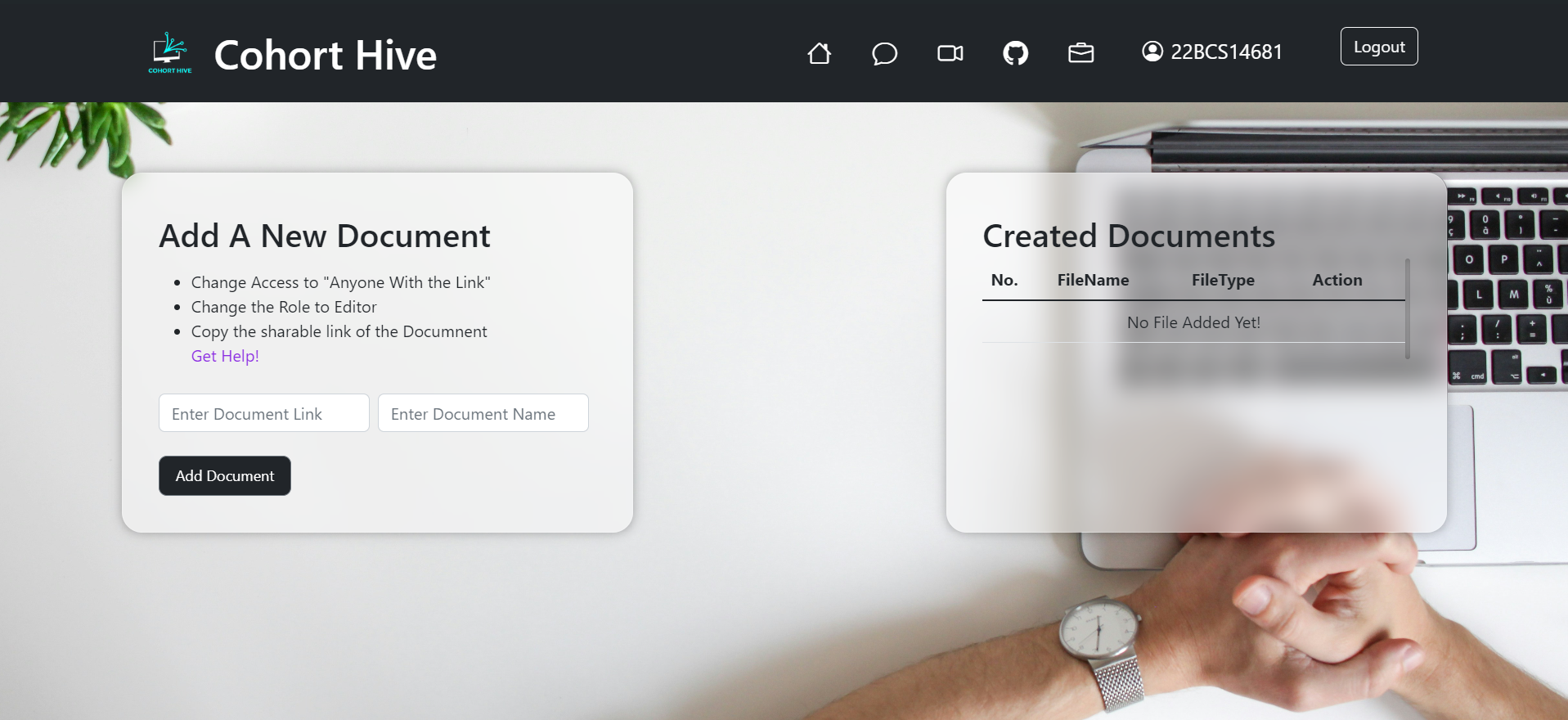This screenshot has height=720, width=1568.
Task: Click the Add Document button
Action: tap(225, 475)
